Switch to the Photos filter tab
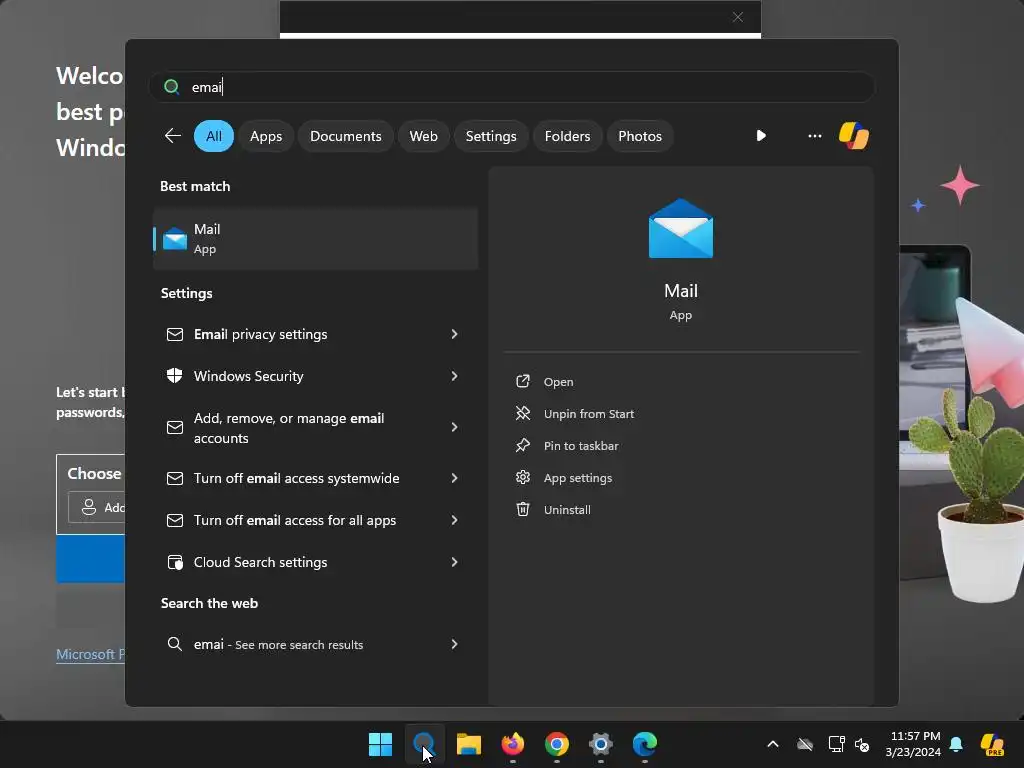1024x768 pixels. click(x=640, y=136)
